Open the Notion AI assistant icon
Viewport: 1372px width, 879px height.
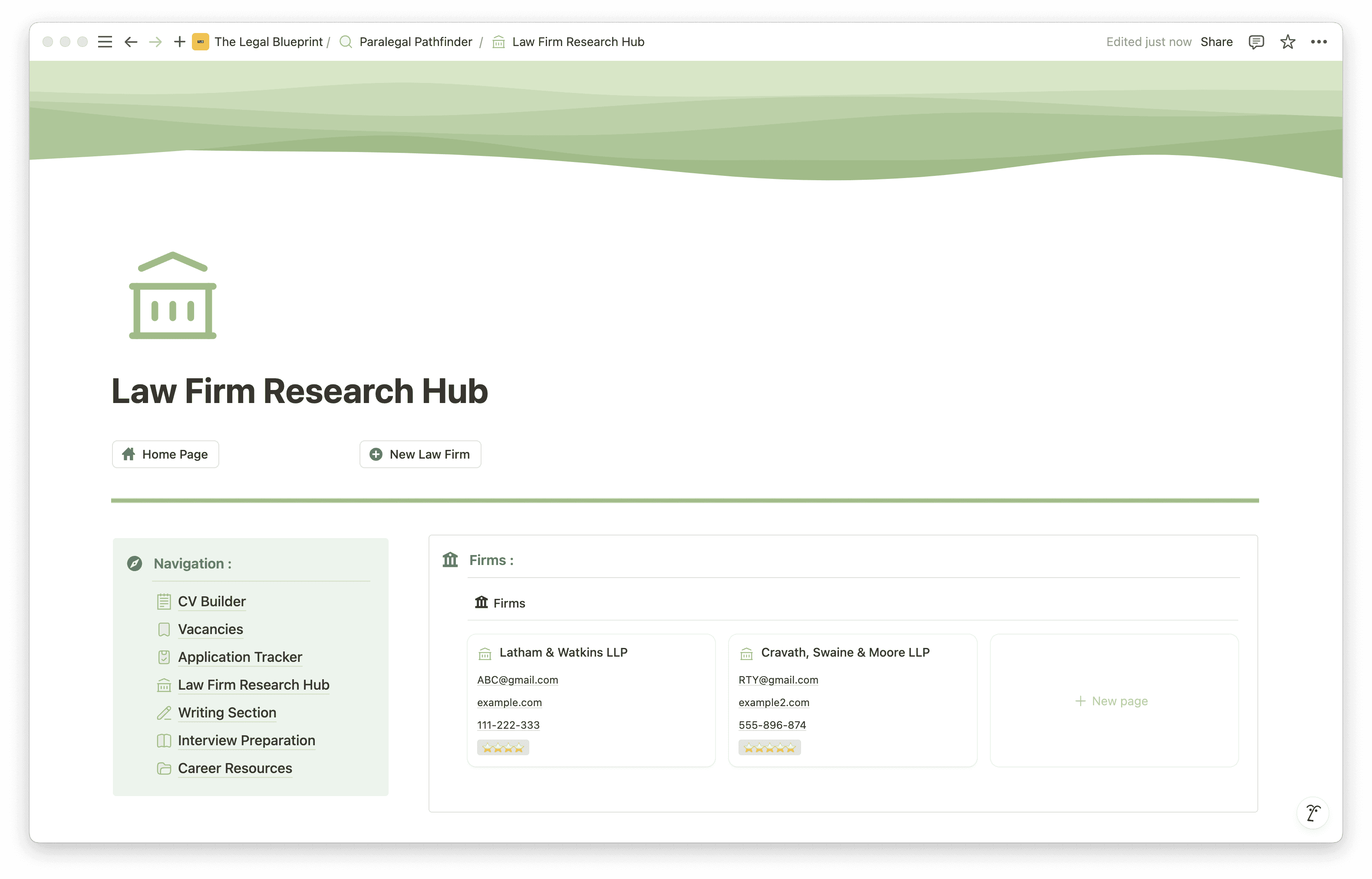pos(1312,812)
